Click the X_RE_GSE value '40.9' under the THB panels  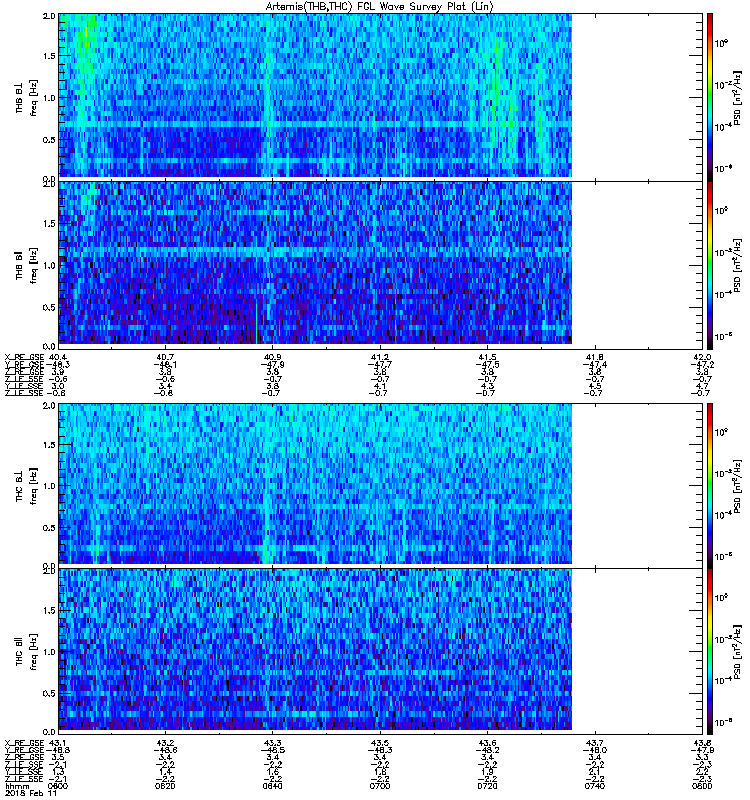[x=272, y=358]
